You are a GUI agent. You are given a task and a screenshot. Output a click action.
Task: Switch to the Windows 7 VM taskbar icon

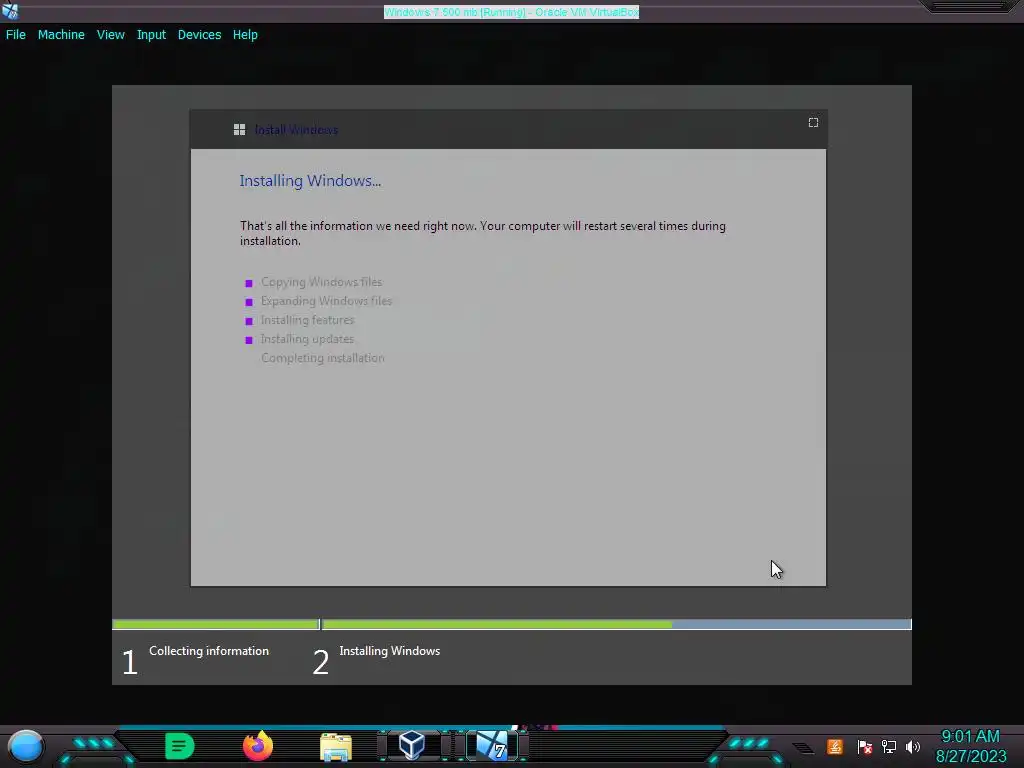click(x=492, y=745)
